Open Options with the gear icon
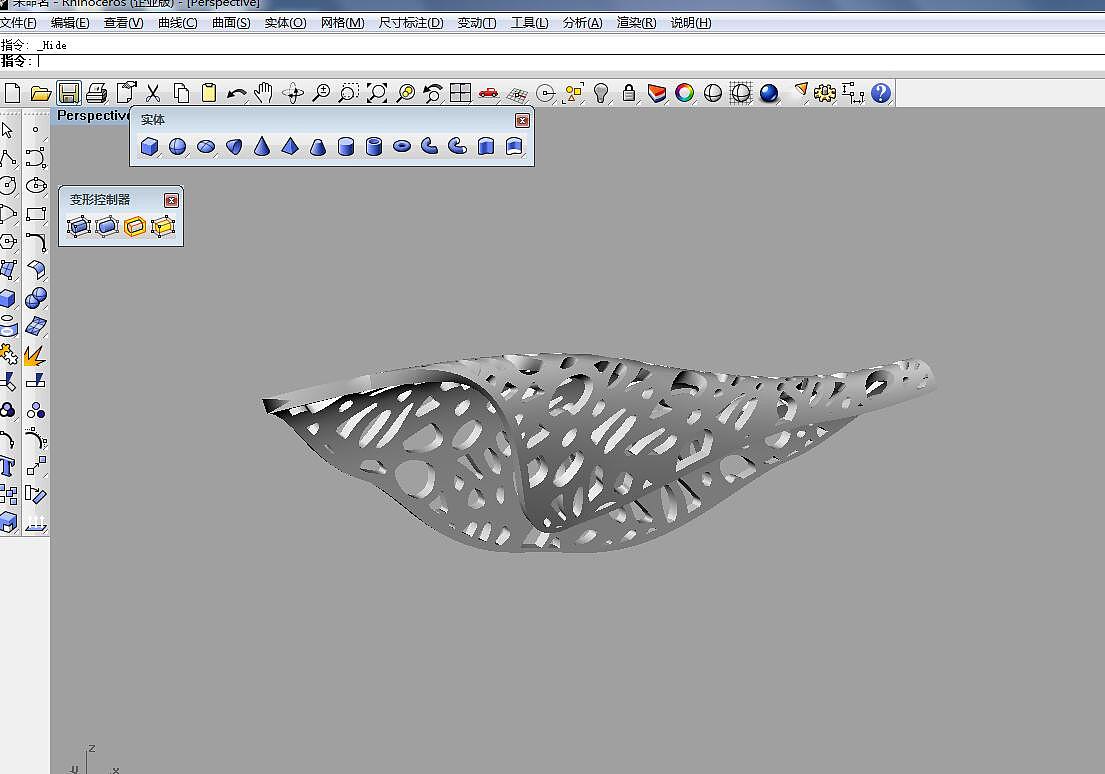Screen dimensions: 1105x774 (x=825, y=93)
